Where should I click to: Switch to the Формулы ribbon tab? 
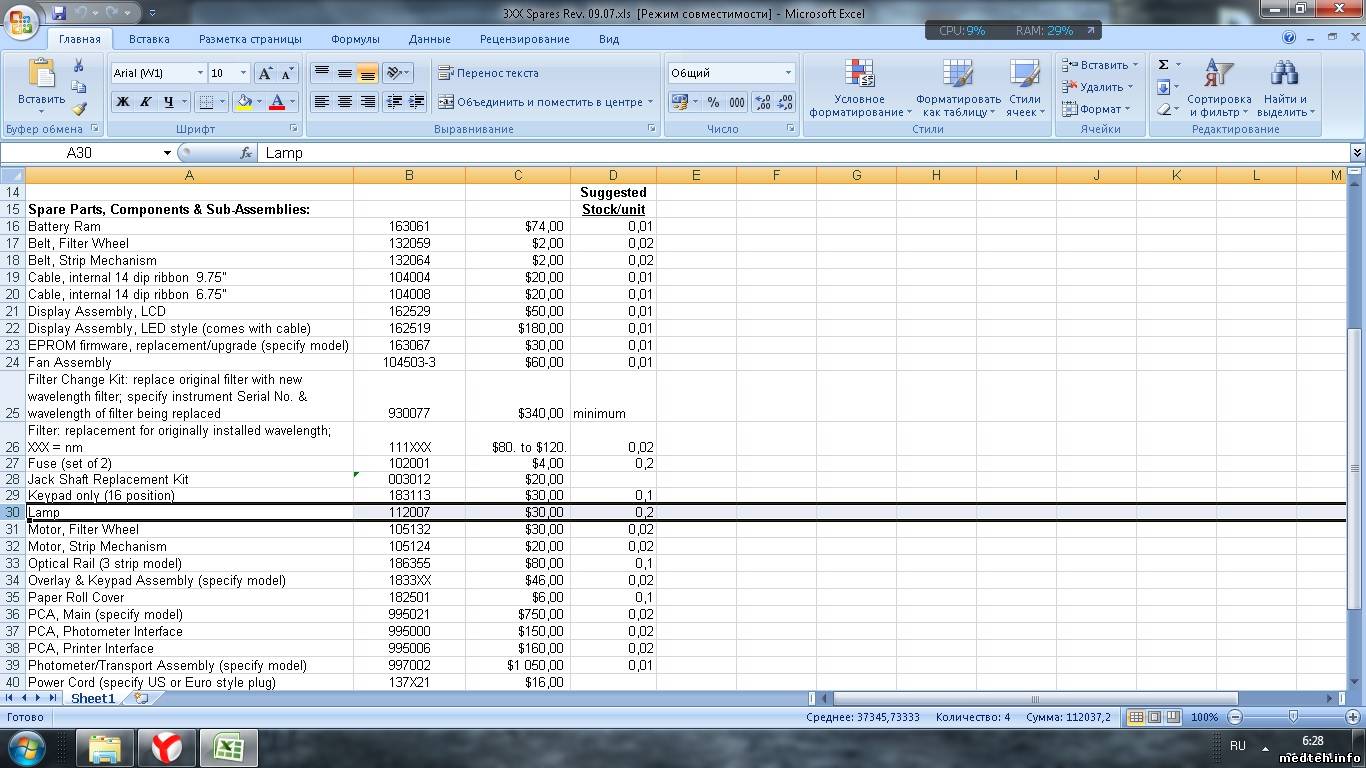click(355, 39)
